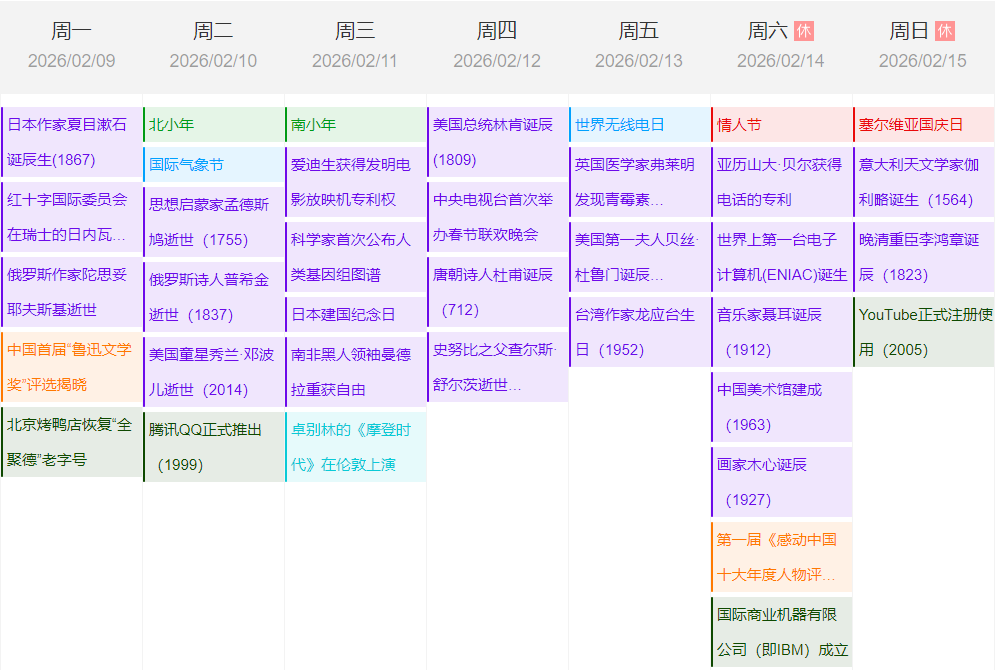This screenshot has height=670, width=996.
Task: Open the 情人节 event on Saturday
Action: click(781, 125)
